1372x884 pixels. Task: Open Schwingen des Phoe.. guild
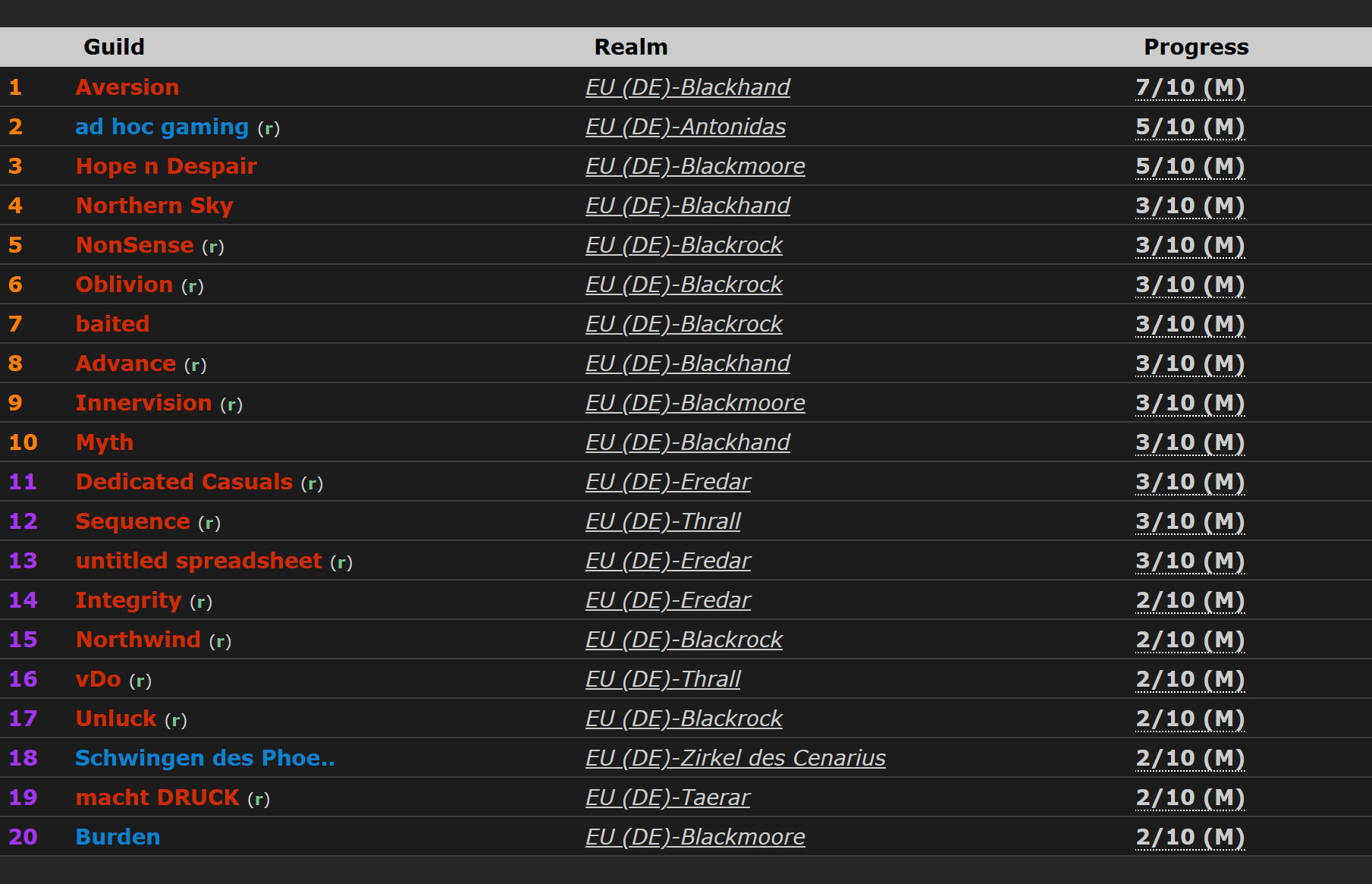pyautogui.click(x=206, y=758)
